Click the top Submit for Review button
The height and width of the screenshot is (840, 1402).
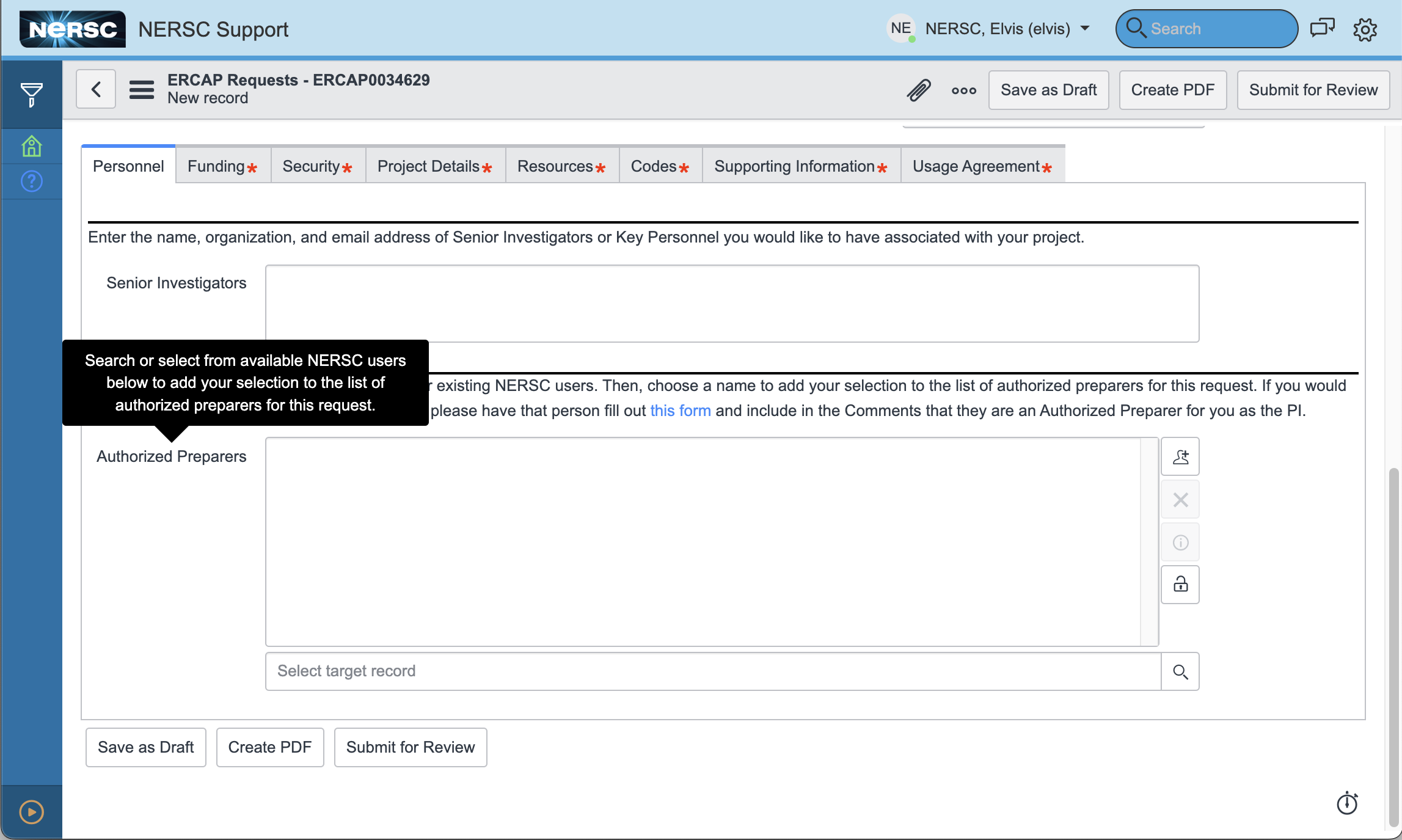(x=1313, y=90)
